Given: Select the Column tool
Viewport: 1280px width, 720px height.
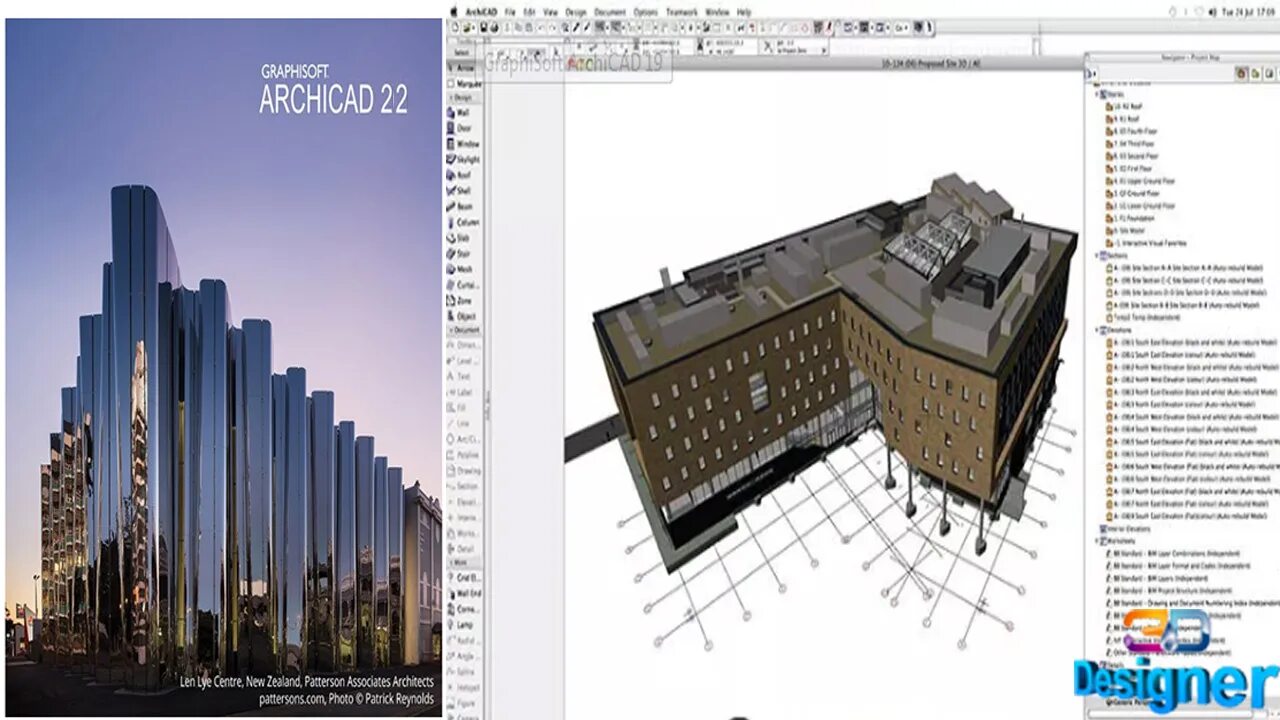Looking at the screenshot, I should point(465,222).
